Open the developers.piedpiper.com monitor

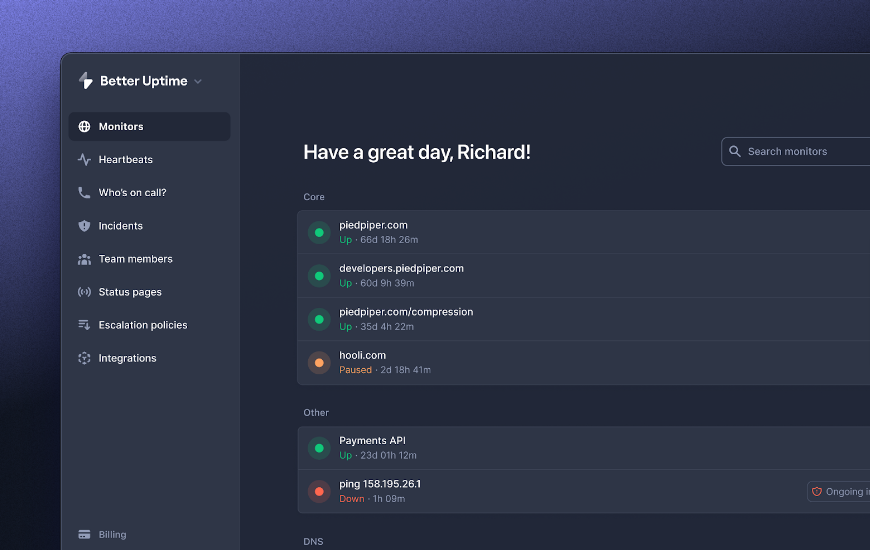point(584,276)
